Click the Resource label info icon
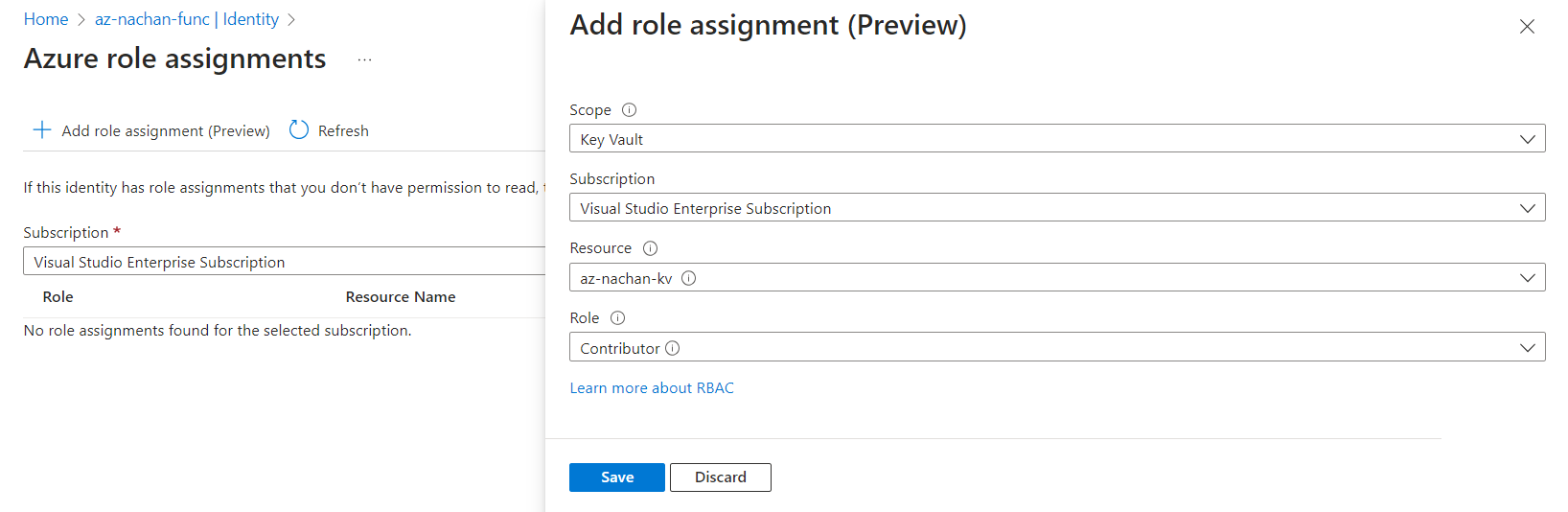 (x=650, y=248)
